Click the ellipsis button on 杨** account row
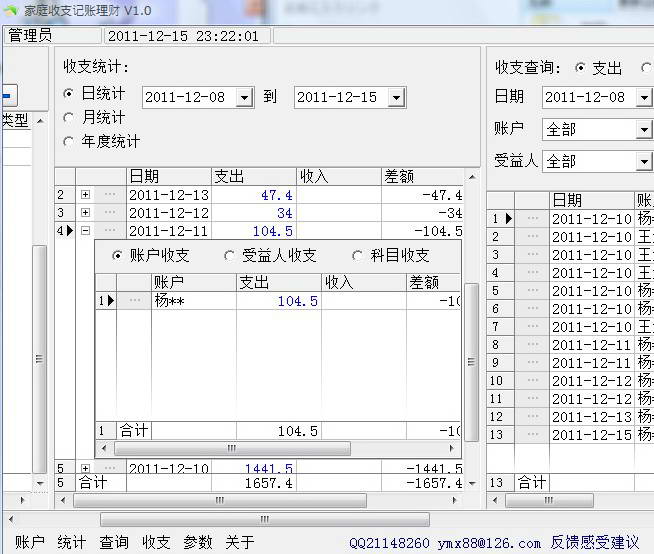The width and height of the screenshot is (654, 554). tap(134, 300)
